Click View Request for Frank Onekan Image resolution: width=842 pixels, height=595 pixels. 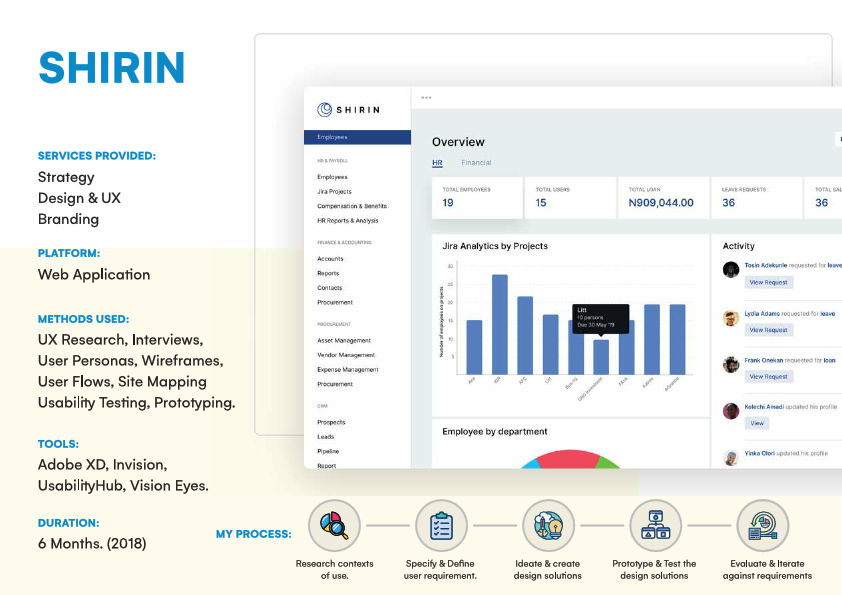pyautogui.click(x=768, y=377)
